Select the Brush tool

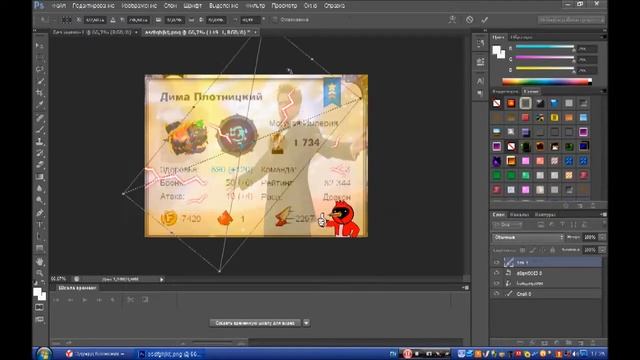pos(40,130)
